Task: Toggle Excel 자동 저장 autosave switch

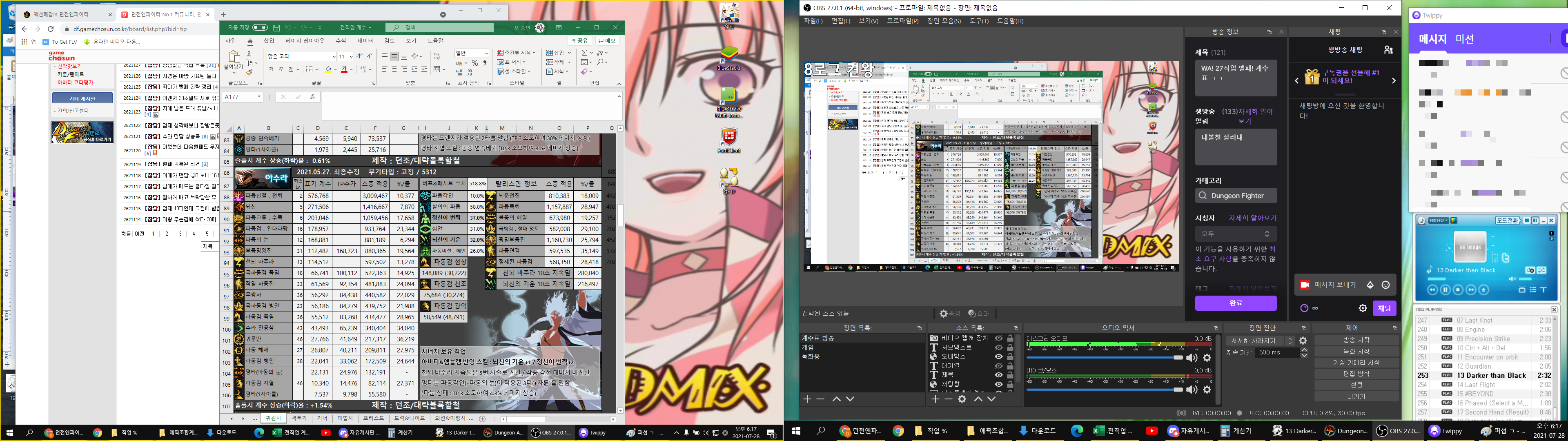Action: 260,27
